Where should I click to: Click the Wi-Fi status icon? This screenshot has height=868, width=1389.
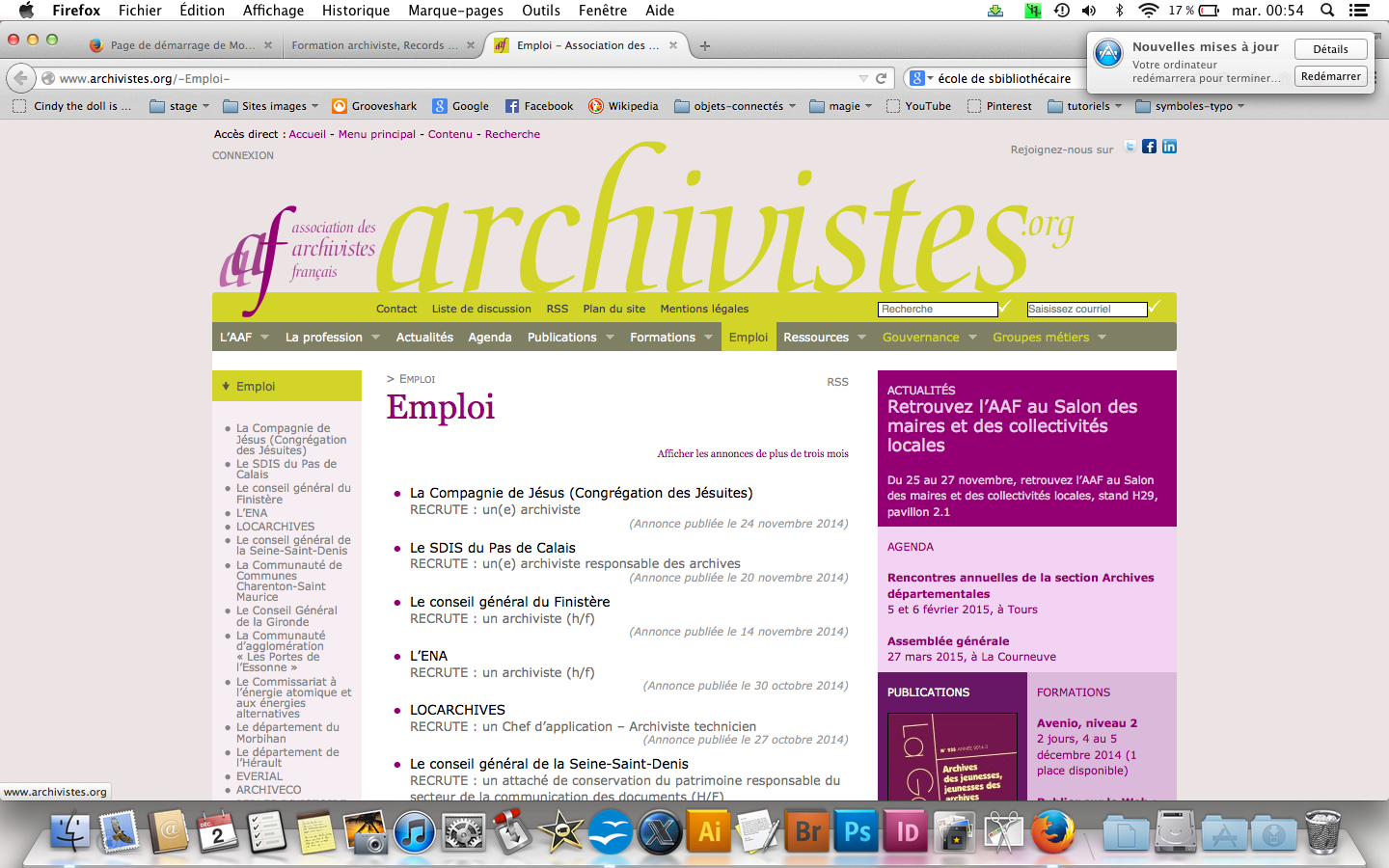(1148, 11)
